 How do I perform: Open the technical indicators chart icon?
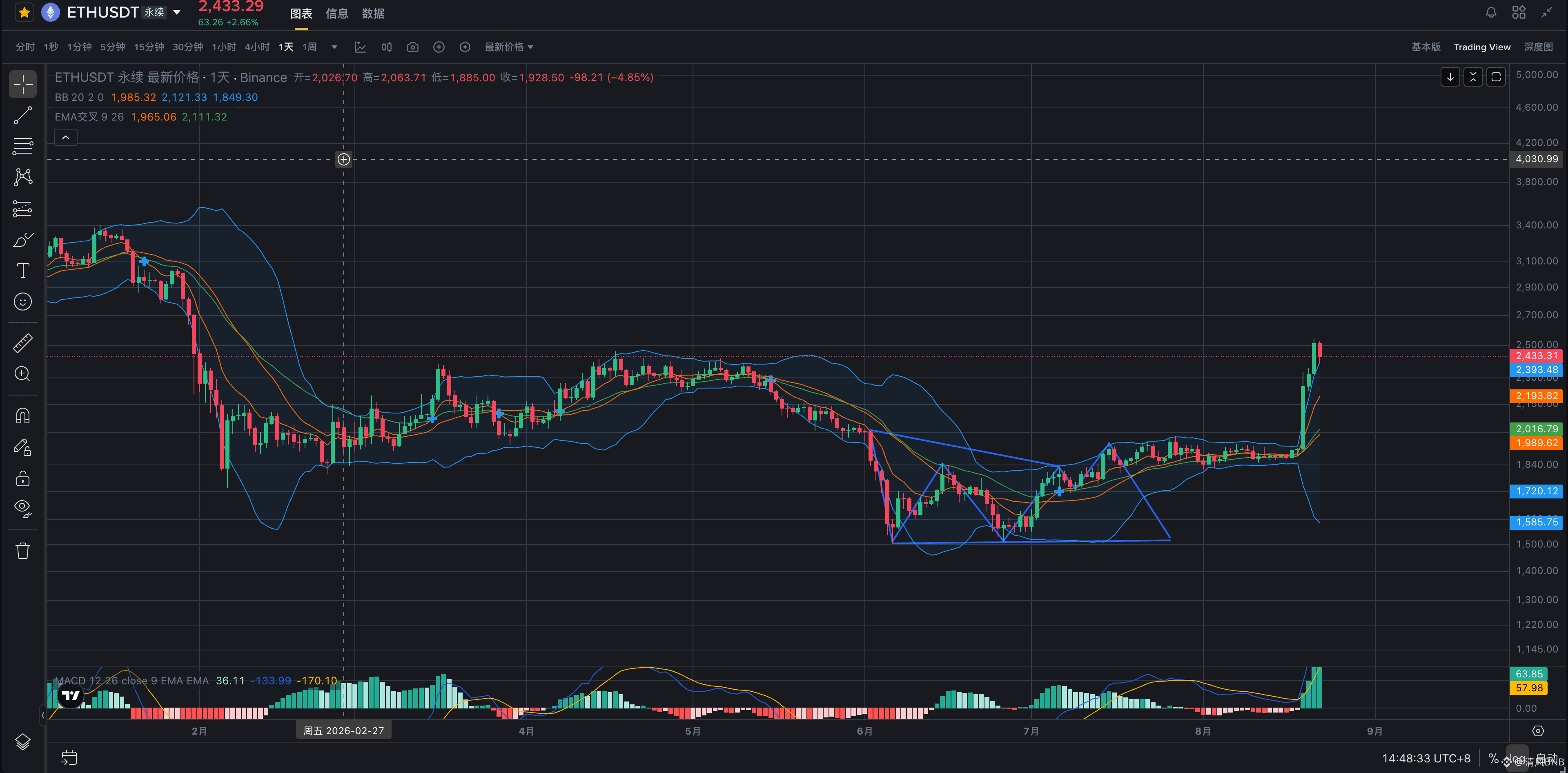pos(360,47)
